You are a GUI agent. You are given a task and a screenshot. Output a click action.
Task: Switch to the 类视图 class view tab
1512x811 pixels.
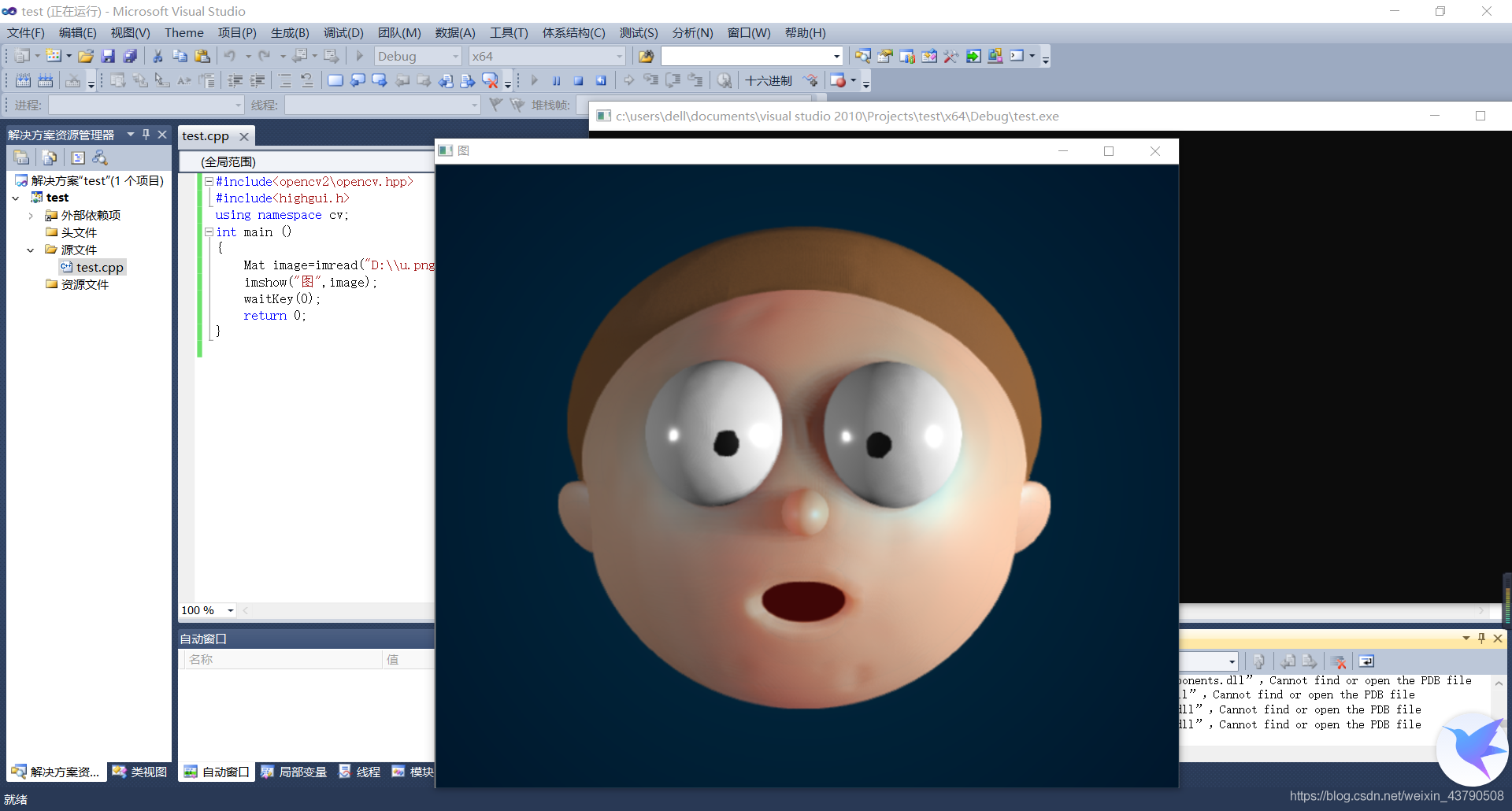pos(140,772)
